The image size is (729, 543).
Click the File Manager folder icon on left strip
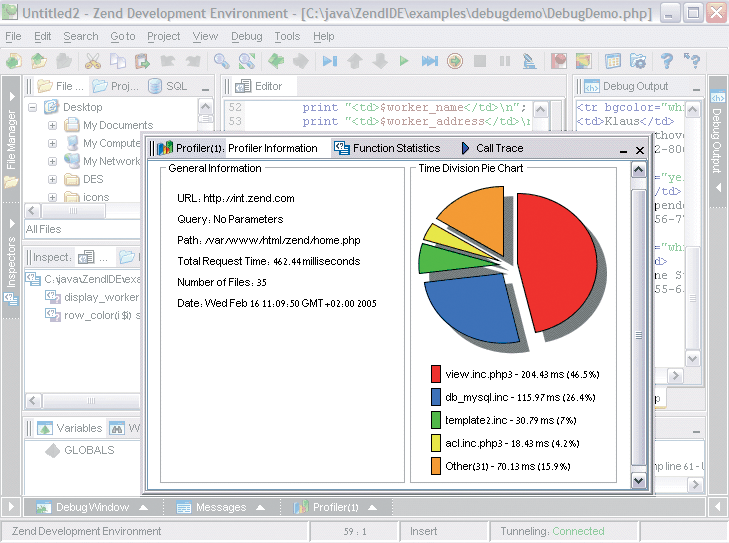[x=11, y=182]
